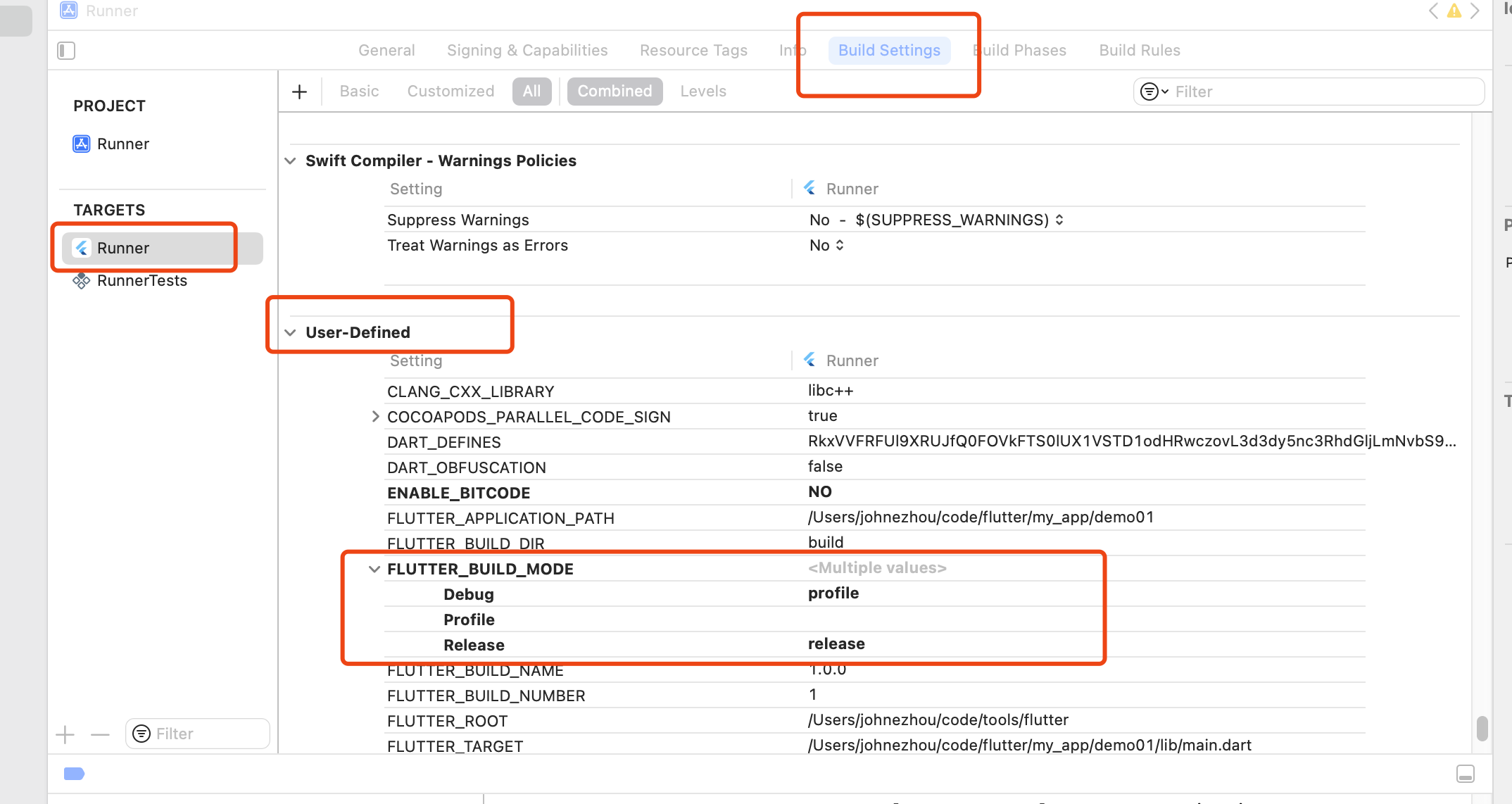Toggle the targets sidebar visibility icon
Viewport: 1512px width, 804px height.
click(66, 51)
